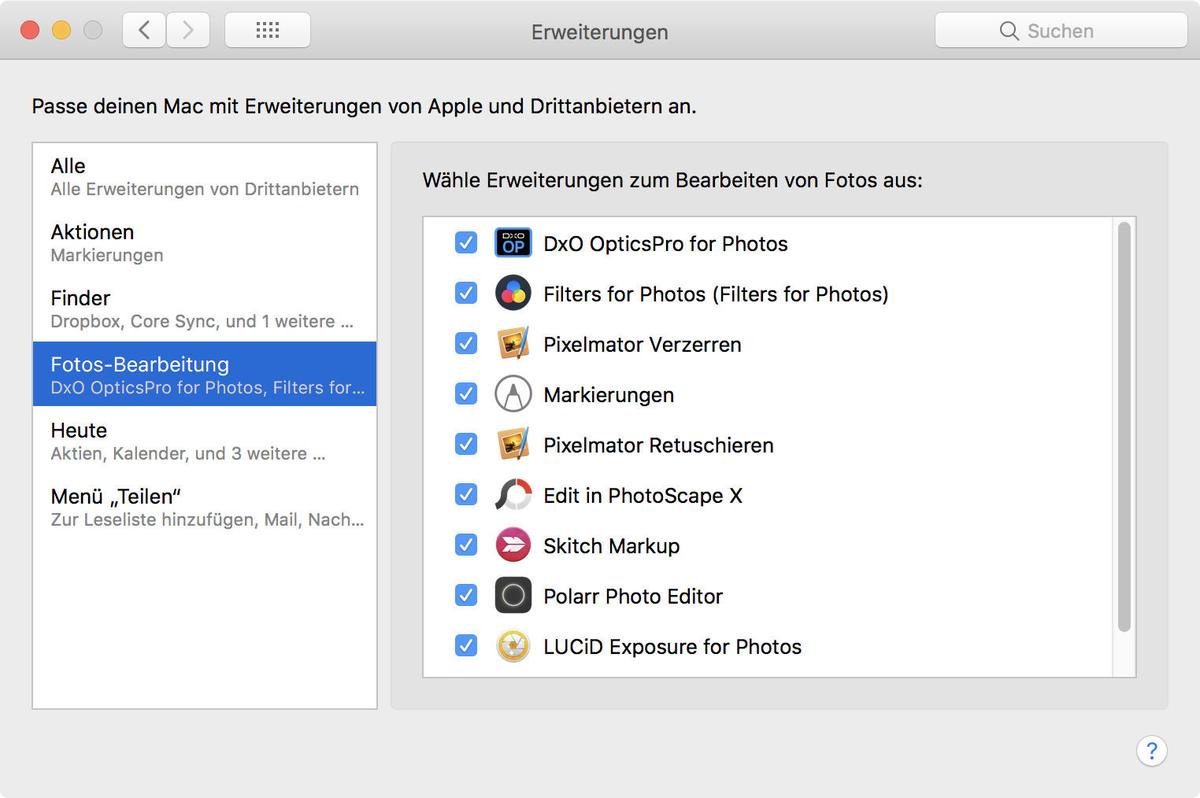Click the Pixelmator Verzerren label
The width and height of the screenshot is (1200, 798).
[x=642, y=345]
